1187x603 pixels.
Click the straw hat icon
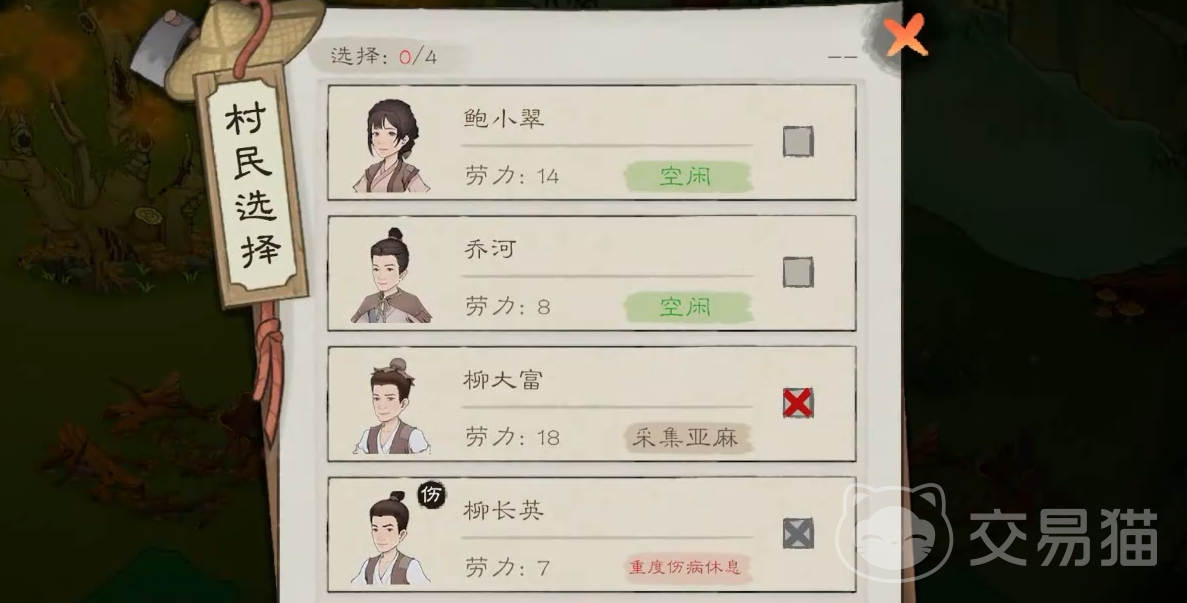[x=246, y=42]
